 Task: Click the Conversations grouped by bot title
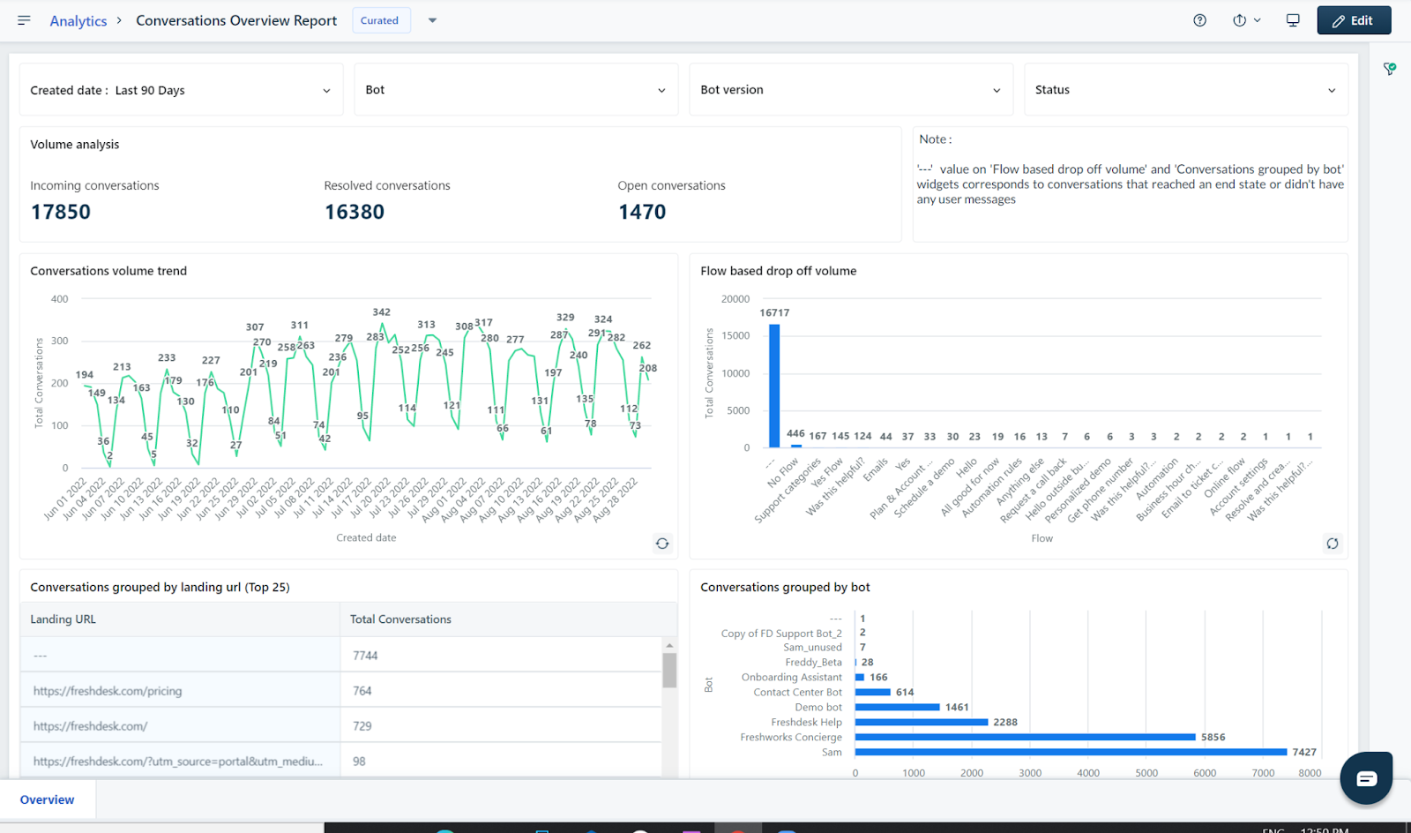coord(785,587)
